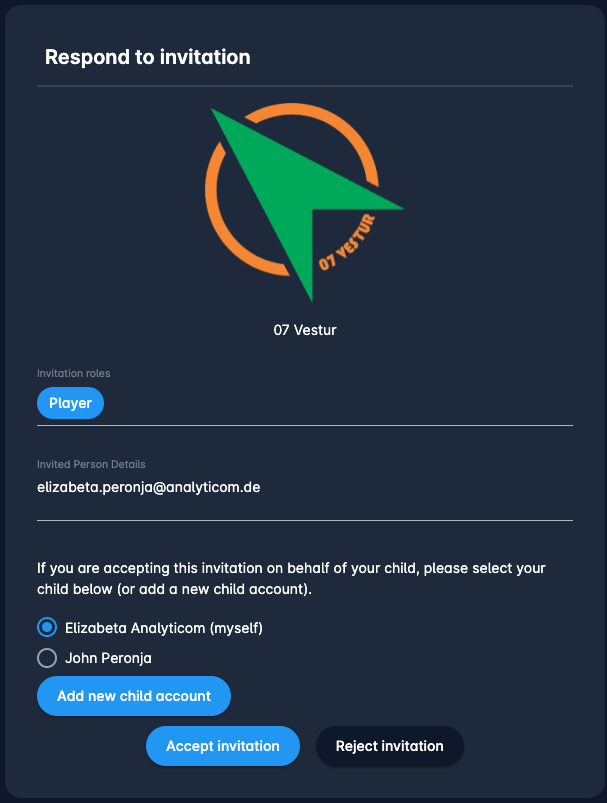The image size is (607, 803).
Task: Click the Player role chip
Action: coord(70,403)
